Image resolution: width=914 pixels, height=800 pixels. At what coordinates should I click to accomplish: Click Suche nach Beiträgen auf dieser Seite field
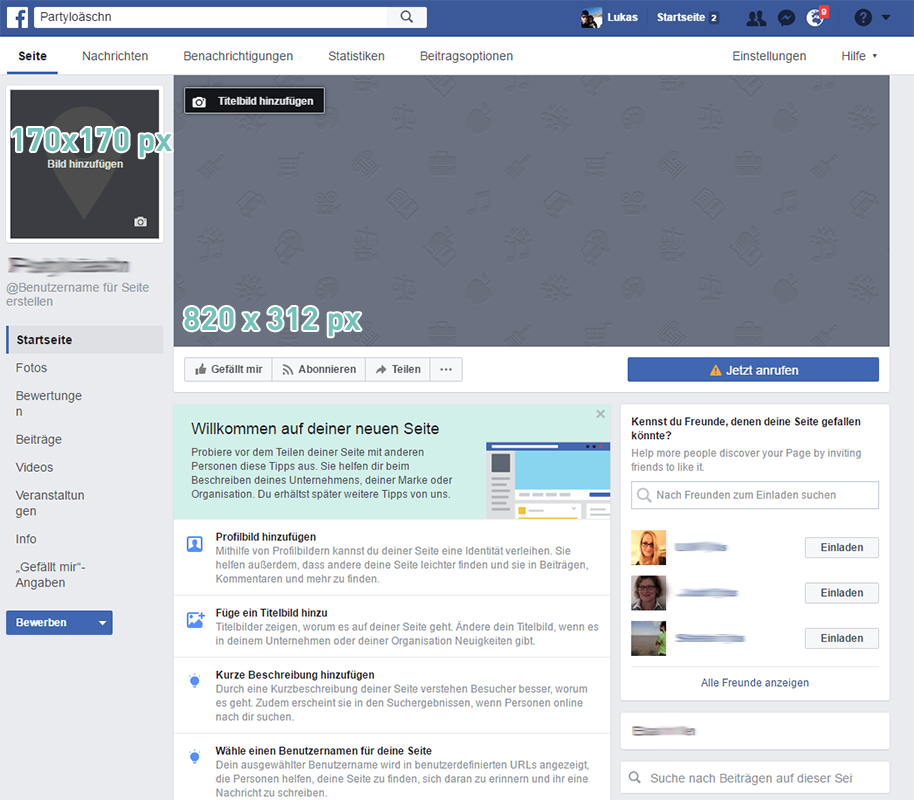[x=755, y=778]
